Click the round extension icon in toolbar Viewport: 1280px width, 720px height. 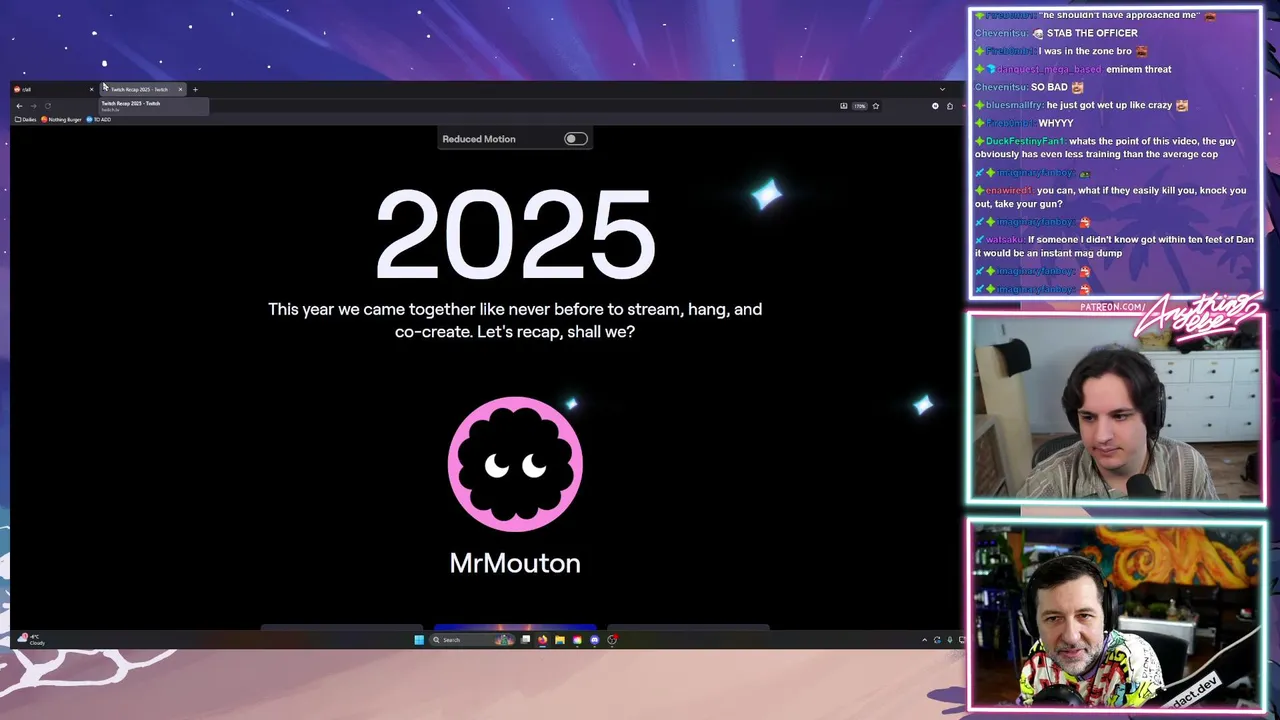(935, 106)
